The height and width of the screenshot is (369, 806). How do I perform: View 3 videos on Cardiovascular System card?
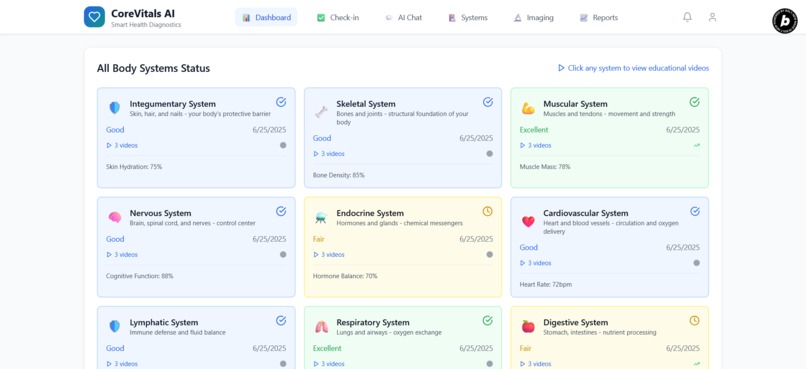[x=536, y=263]
